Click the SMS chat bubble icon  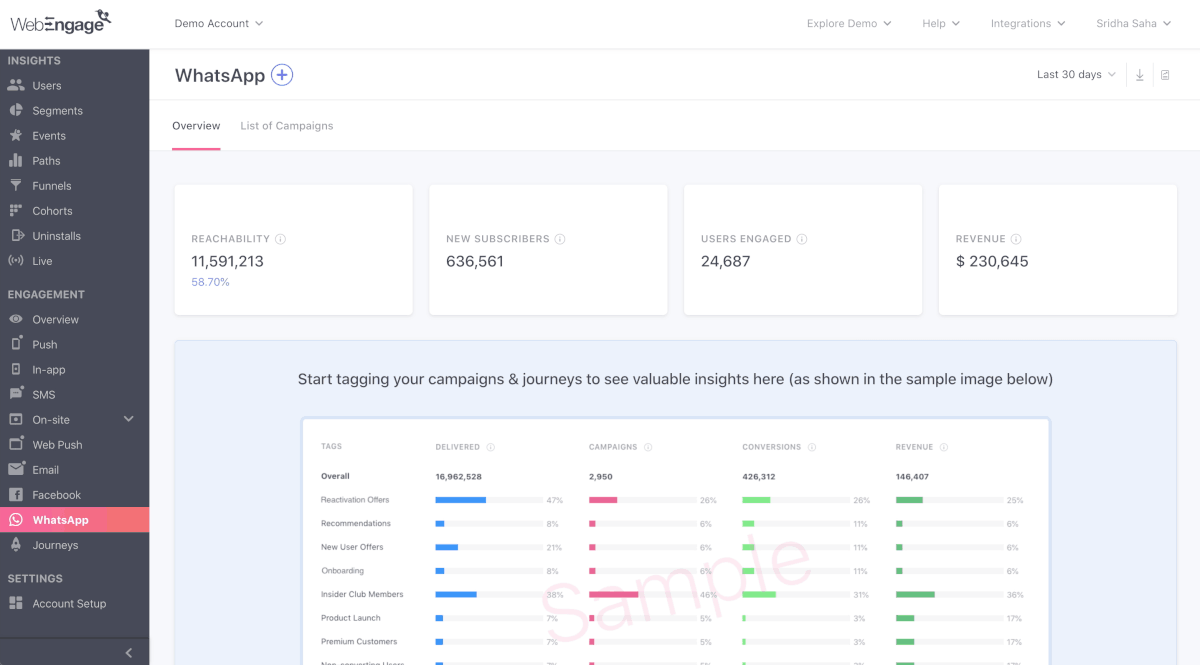(x=16, y=395)
